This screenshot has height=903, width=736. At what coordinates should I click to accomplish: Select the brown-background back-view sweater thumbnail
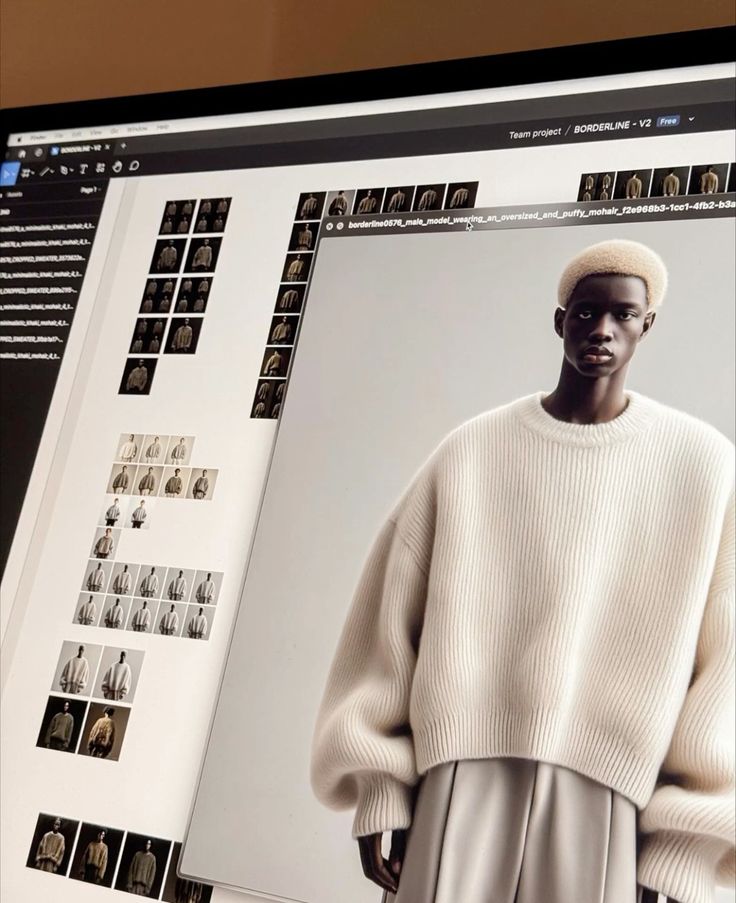tap(104, 731)
